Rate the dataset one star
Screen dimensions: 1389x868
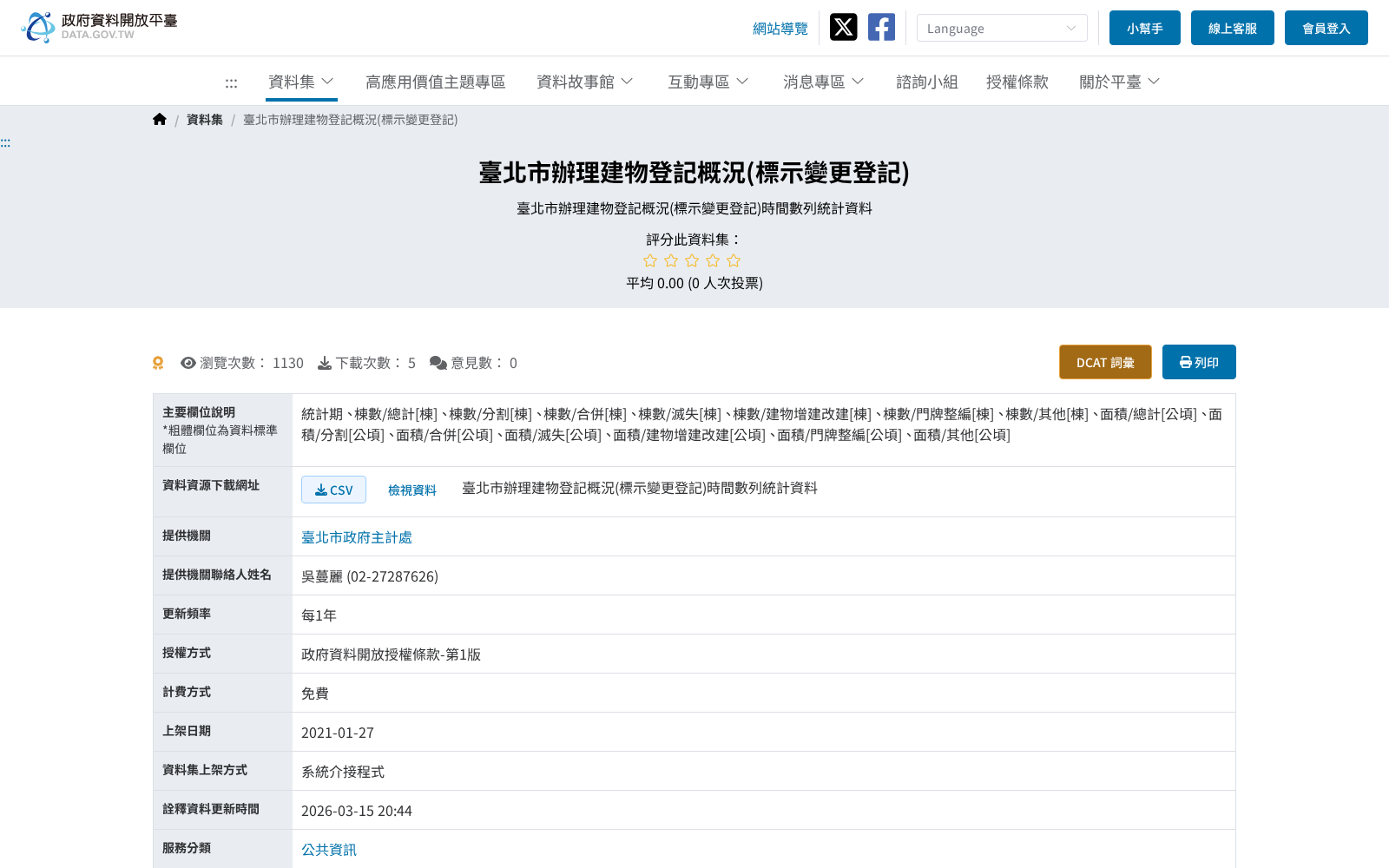pos(650,261)
